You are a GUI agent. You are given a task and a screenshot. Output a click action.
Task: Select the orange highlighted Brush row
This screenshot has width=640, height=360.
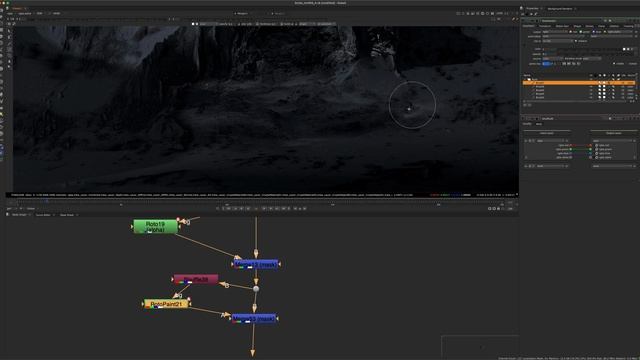point(579,83)
